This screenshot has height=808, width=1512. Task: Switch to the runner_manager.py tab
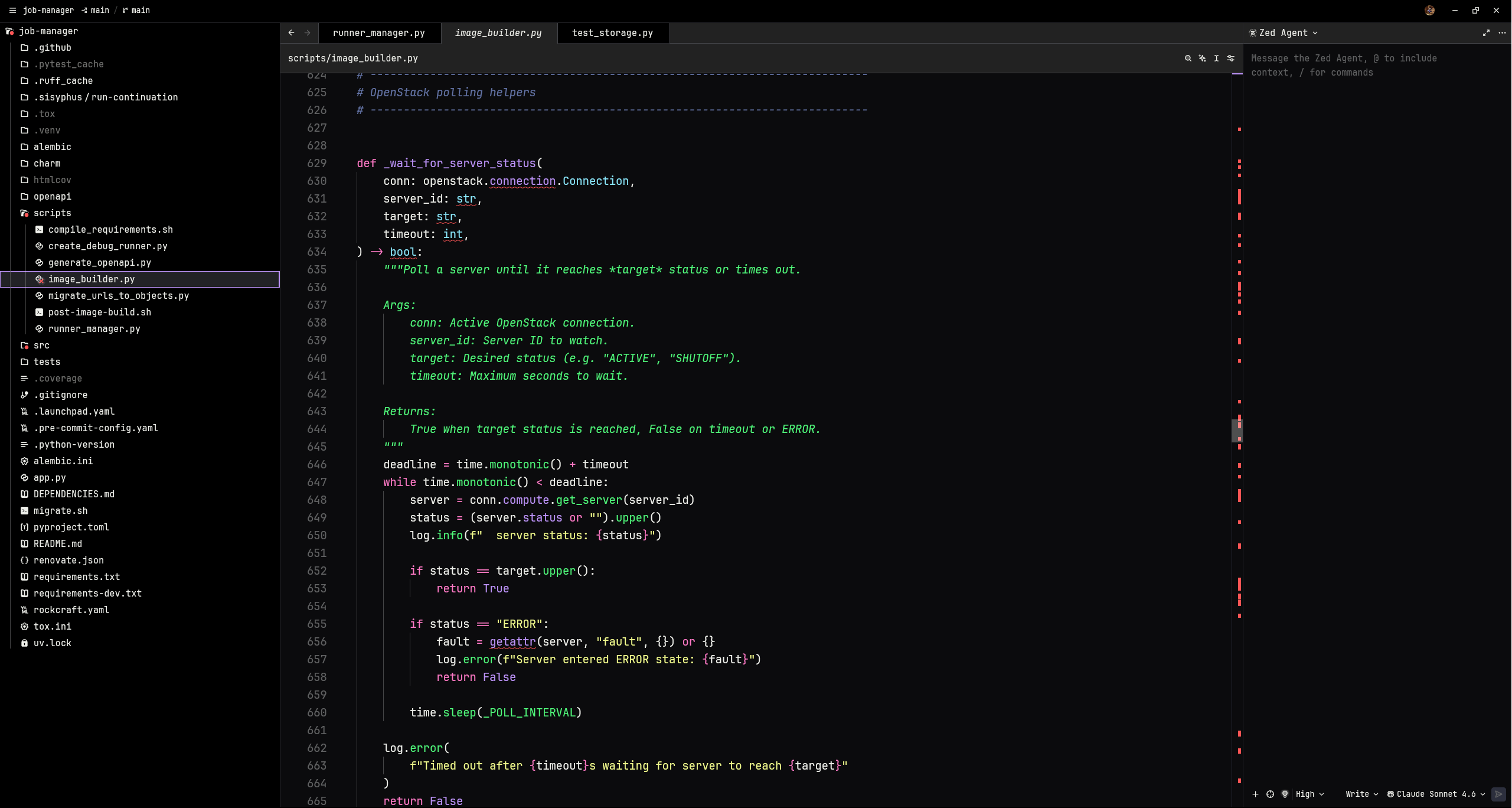[378, 33]
